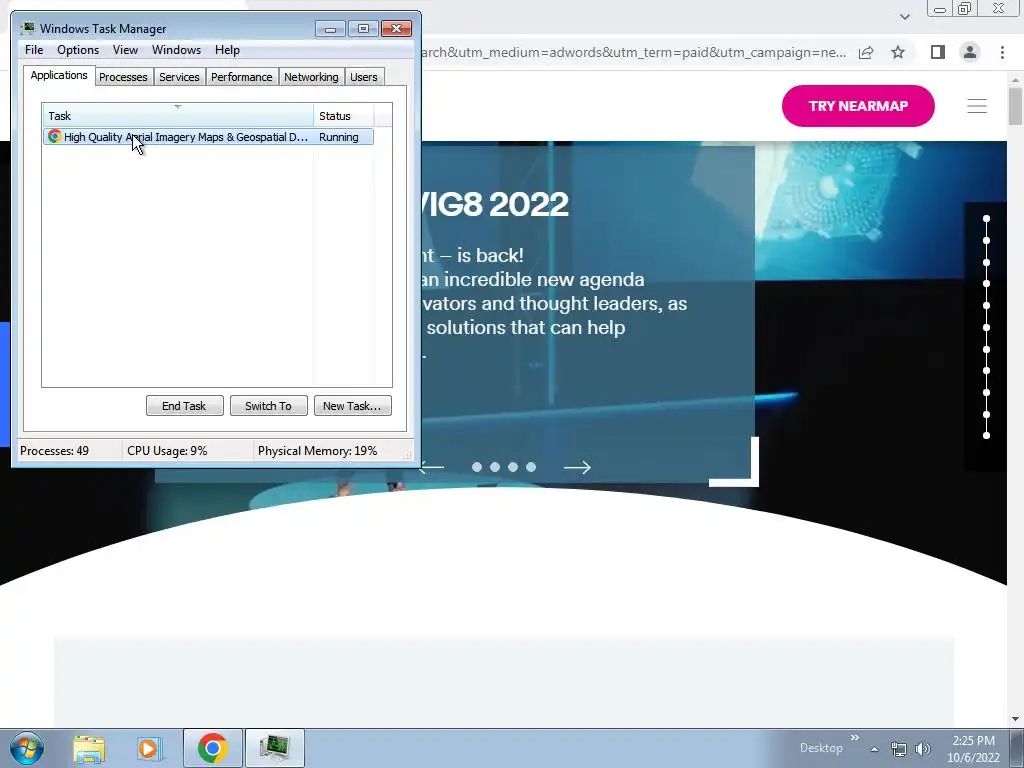Open the Windows Start button

click(27, 748)
